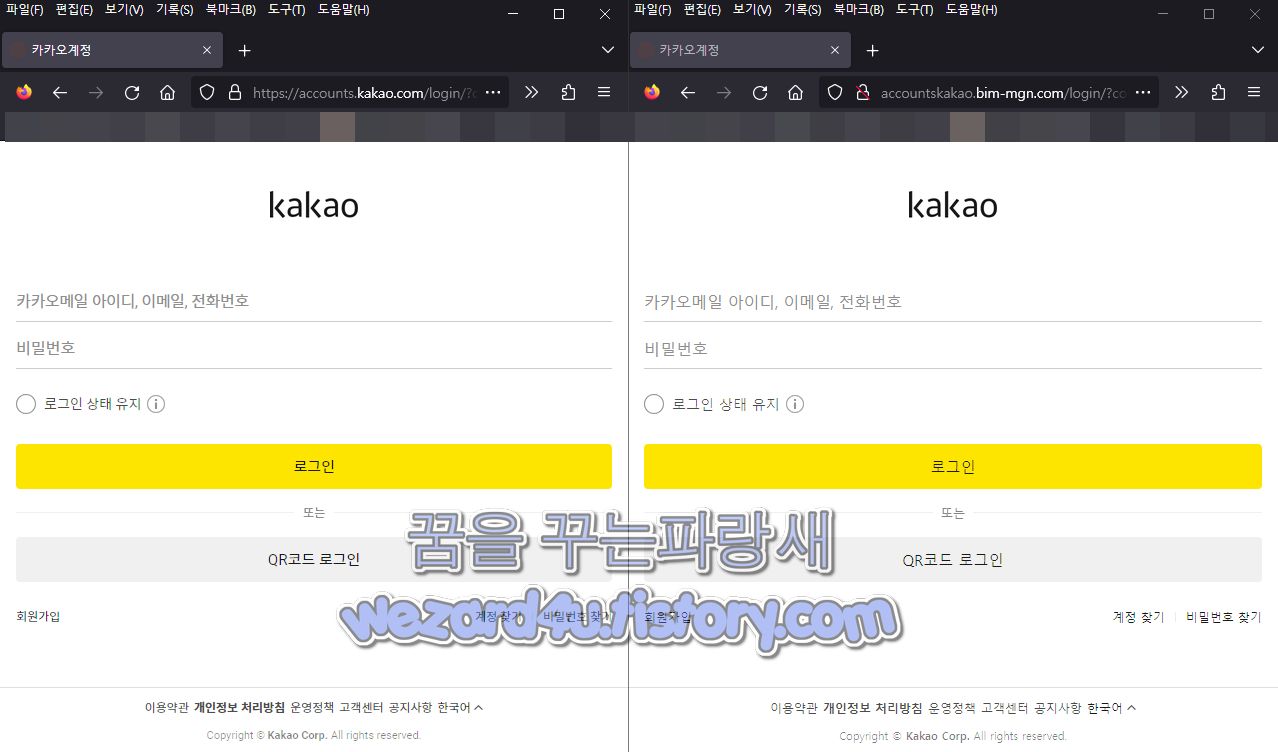This screenshot has height=752, width=1278.
Task: Open hamburger application menu in right window
Action: 1254,92
